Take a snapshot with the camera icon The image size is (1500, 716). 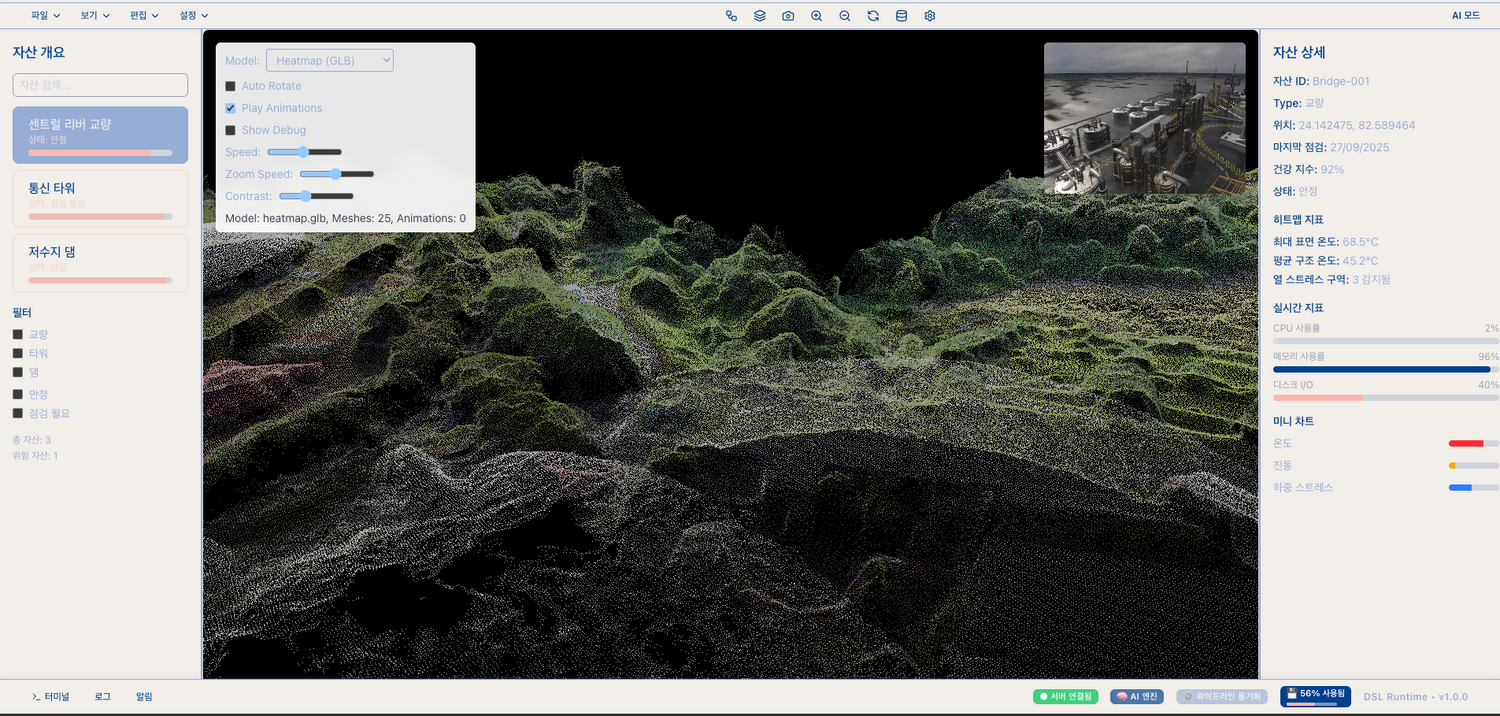(788, 16)
